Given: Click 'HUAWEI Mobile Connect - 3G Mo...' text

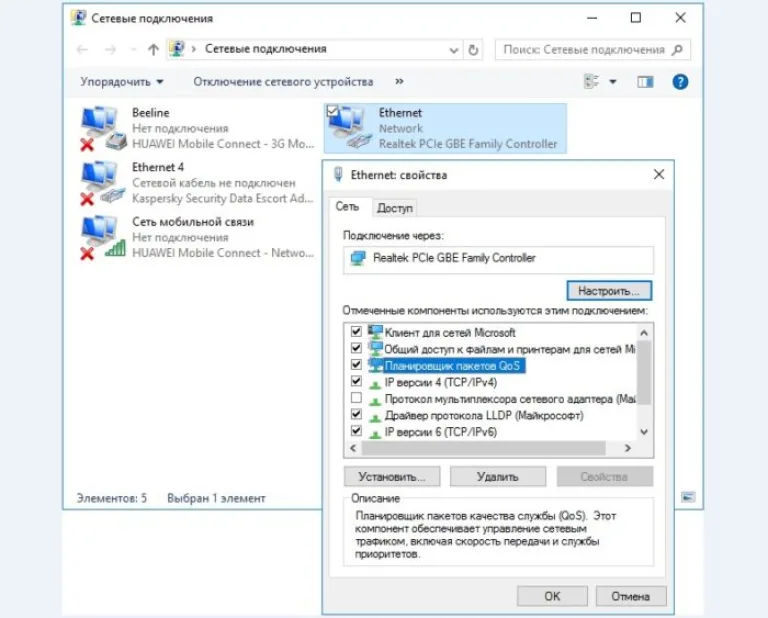Looking at the screenshot, I should [223, 144].
